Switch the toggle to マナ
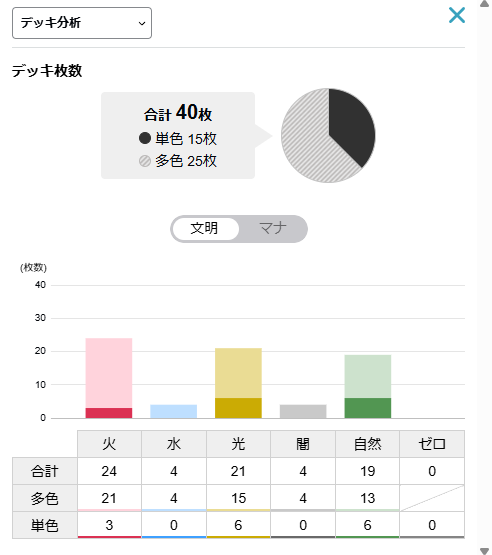This screenshot has width=492, height=555. (273, 228)
